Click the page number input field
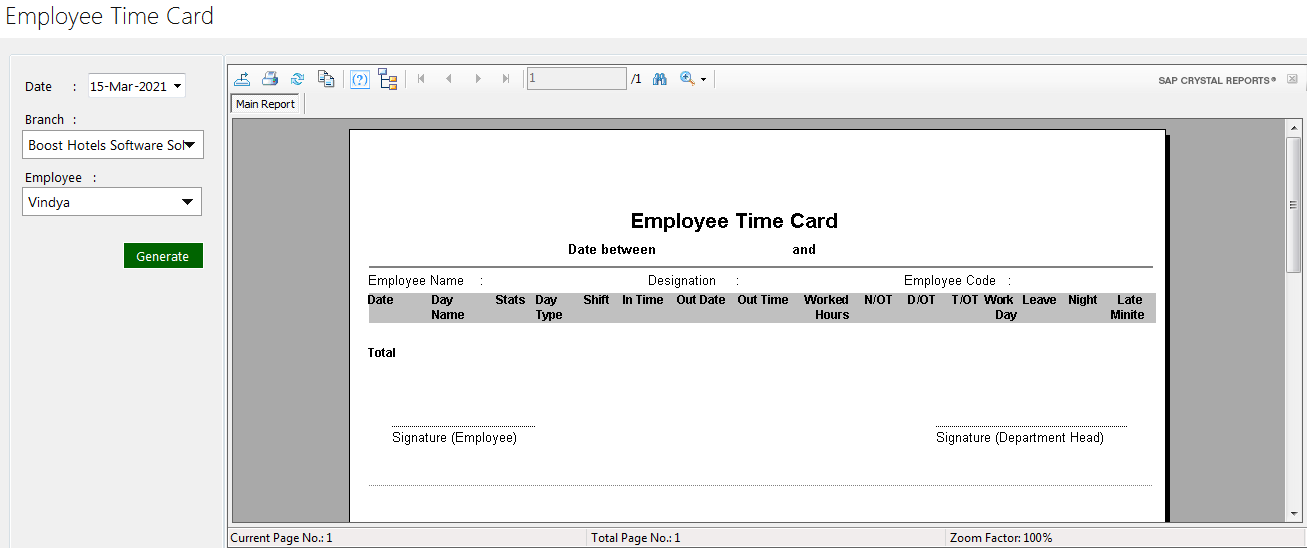This screenshot has height=548, width=1307. pos(576,79)
